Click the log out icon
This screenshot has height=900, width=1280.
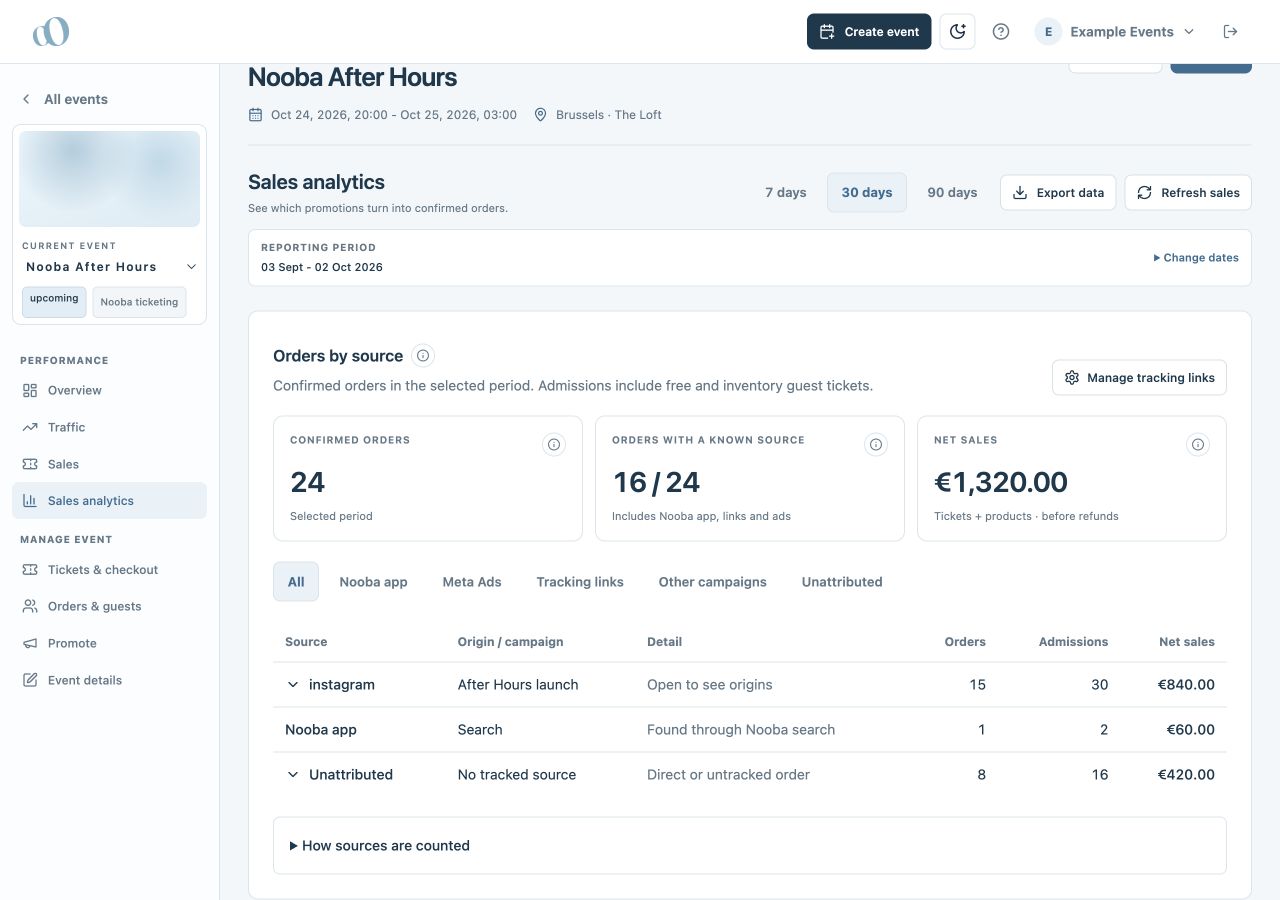click(x=1230, y=32)
